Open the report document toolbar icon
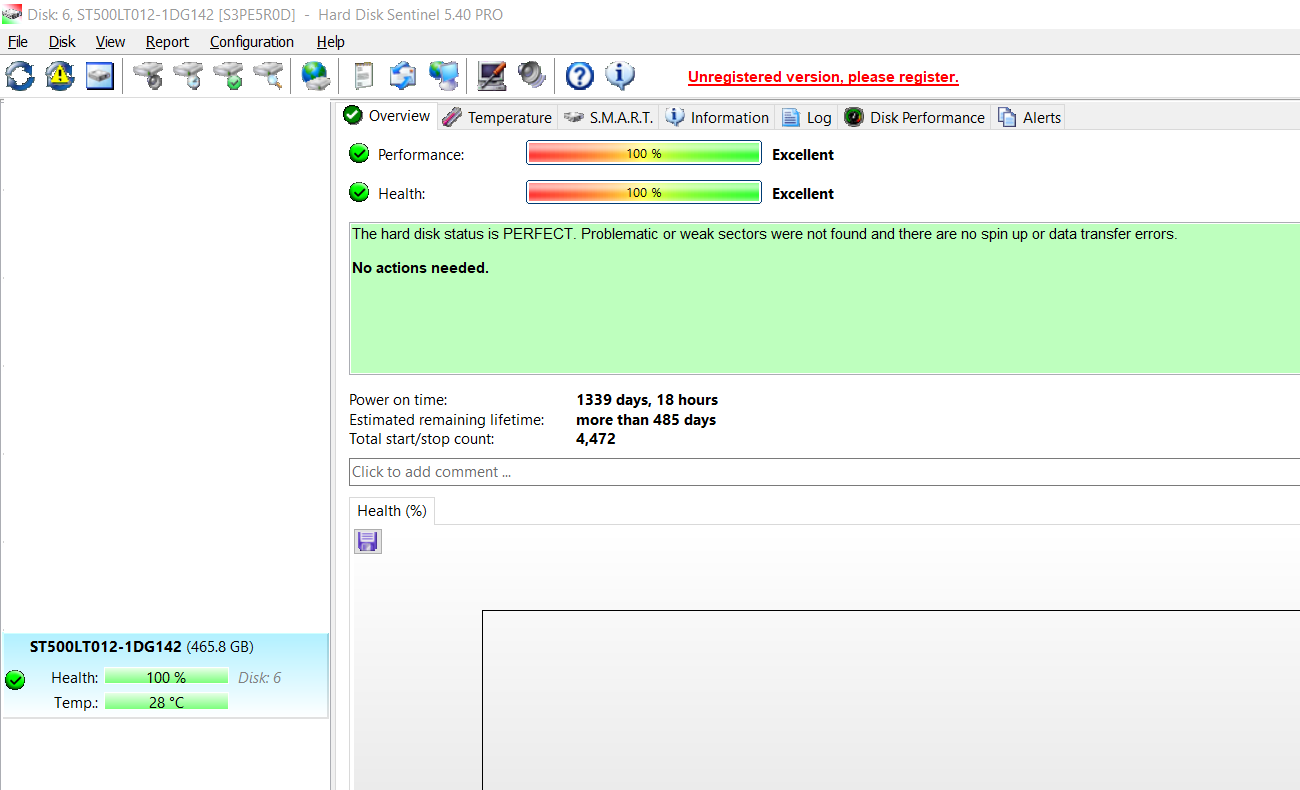Viewport: 1300px width, 790px height. tap(364, 76)
